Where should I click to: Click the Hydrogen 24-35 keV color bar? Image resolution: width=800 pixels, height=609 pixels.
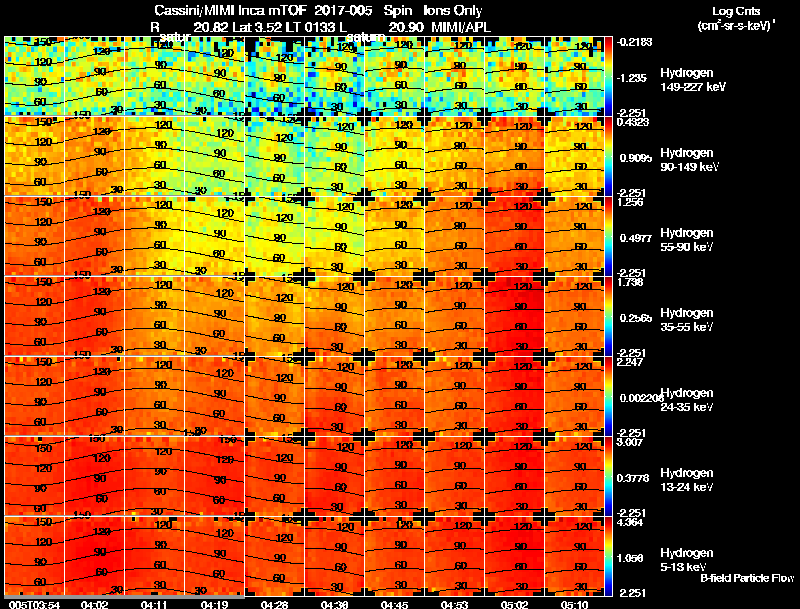point(608,396)
